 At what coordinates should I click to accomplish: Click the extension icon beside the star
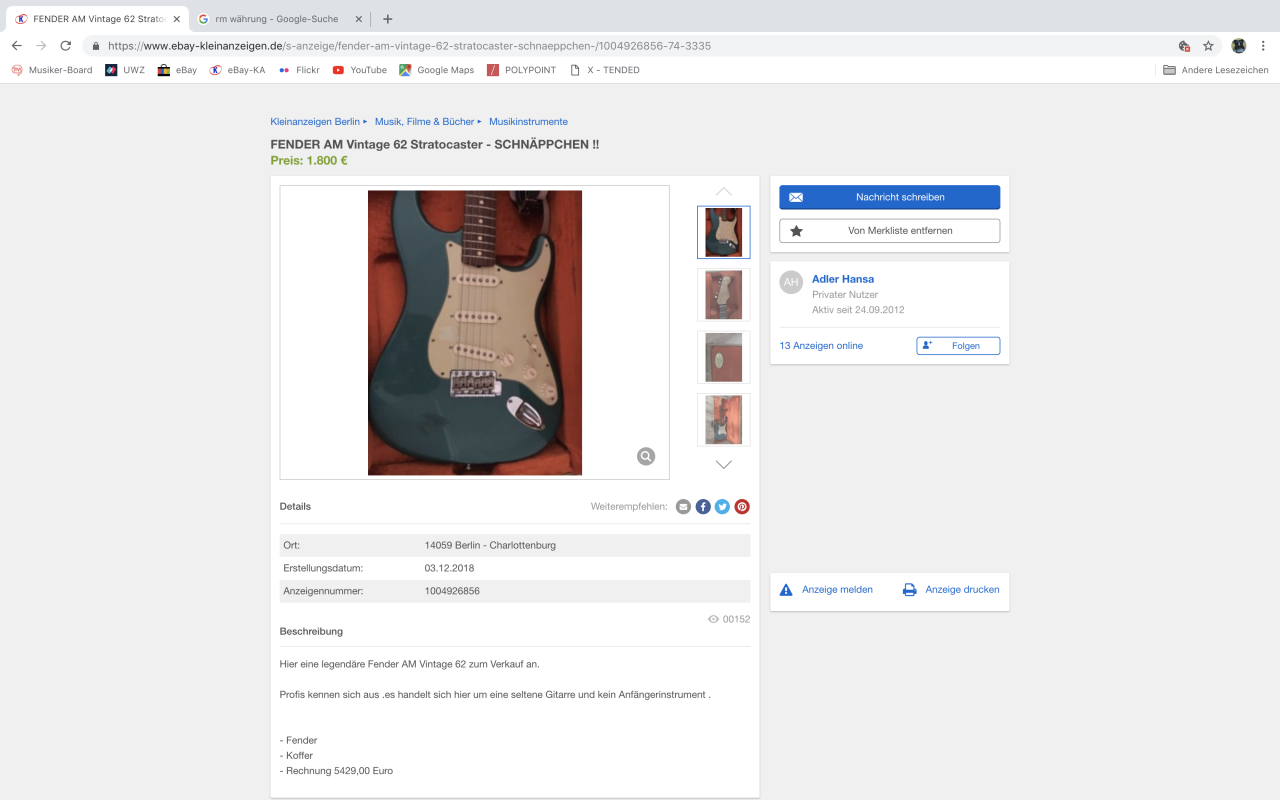point(1184,46)
